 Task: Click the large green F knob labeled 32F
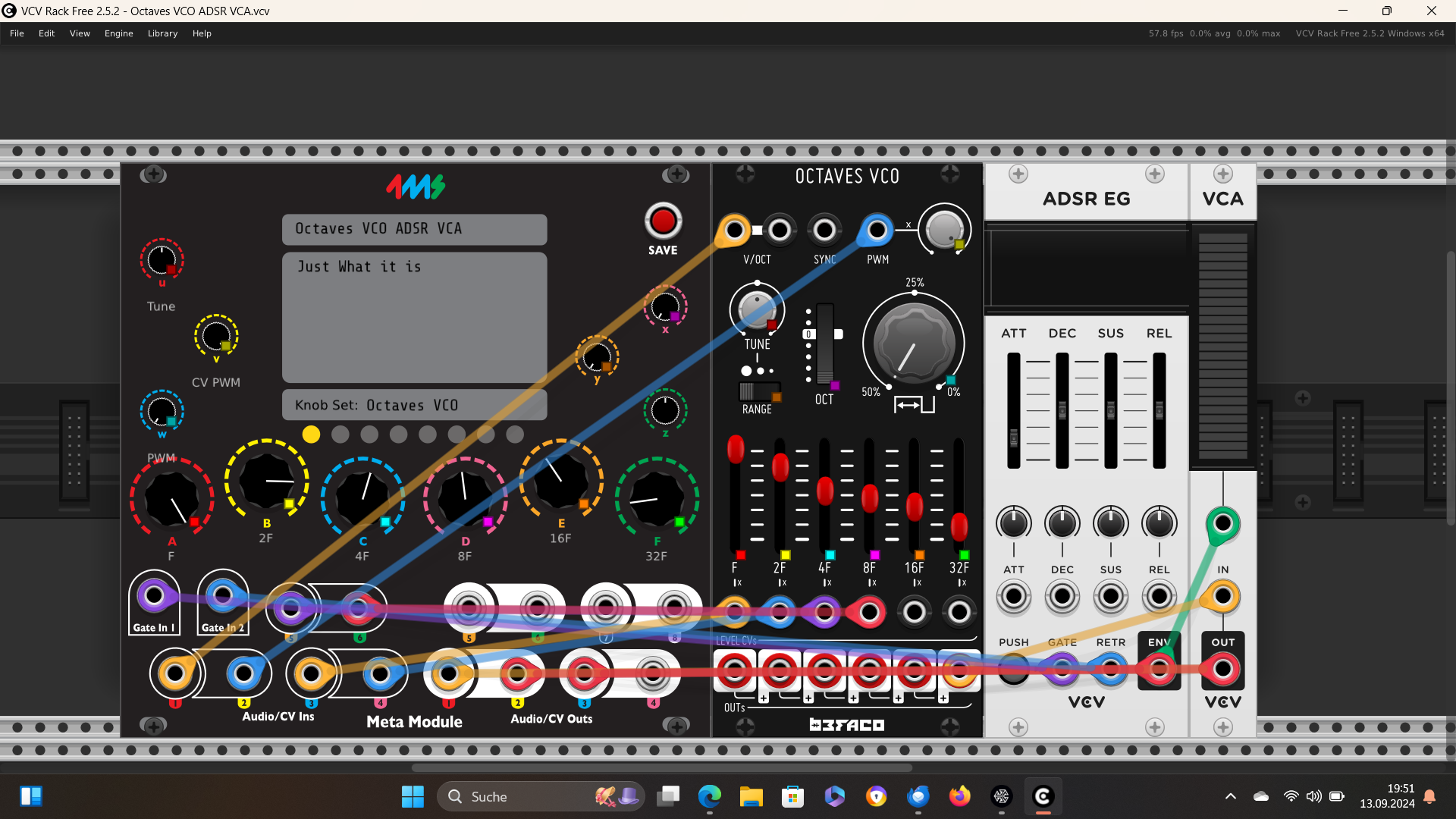click(x=657, y=498)
